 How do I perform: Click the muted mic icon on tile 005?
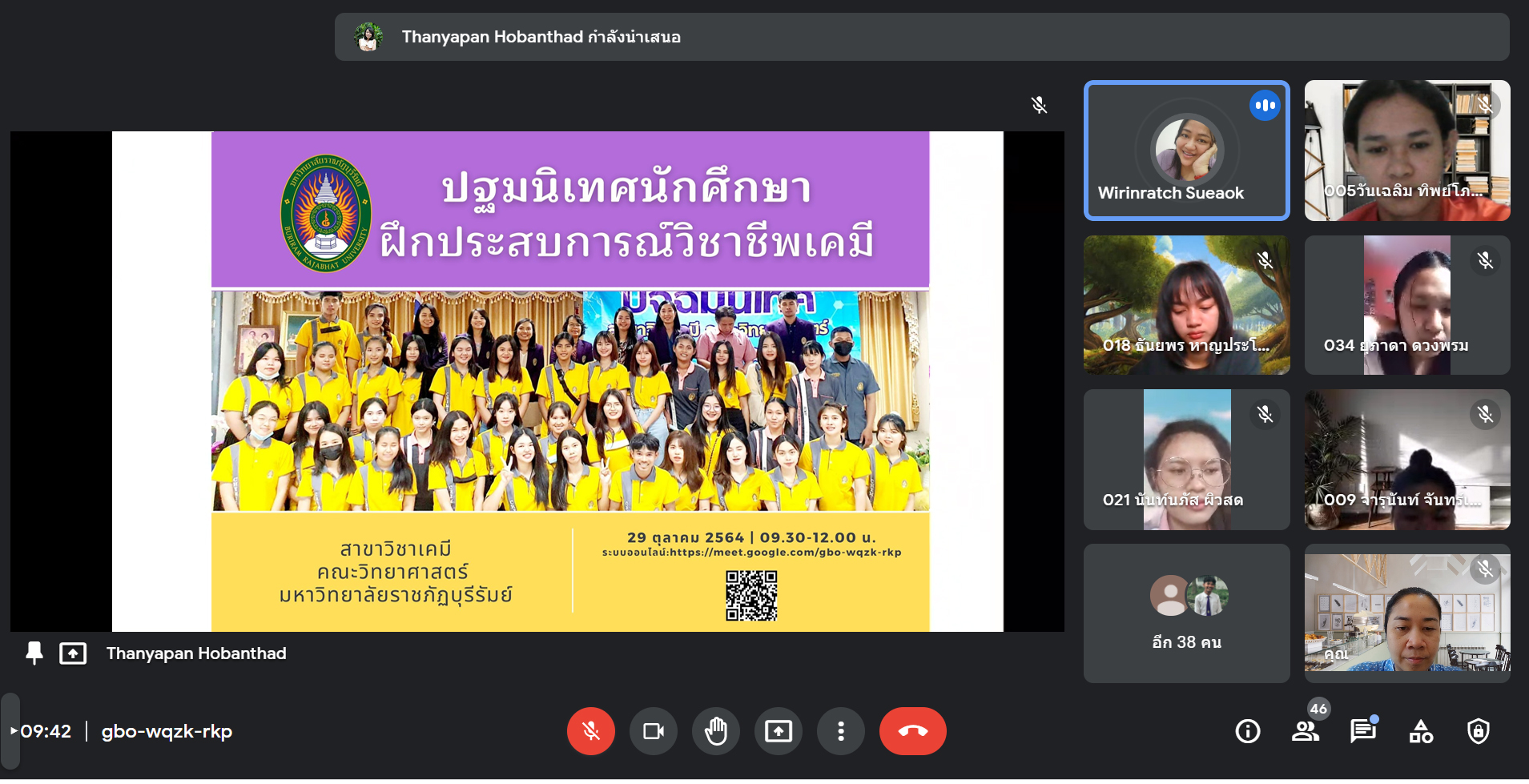1485,105
